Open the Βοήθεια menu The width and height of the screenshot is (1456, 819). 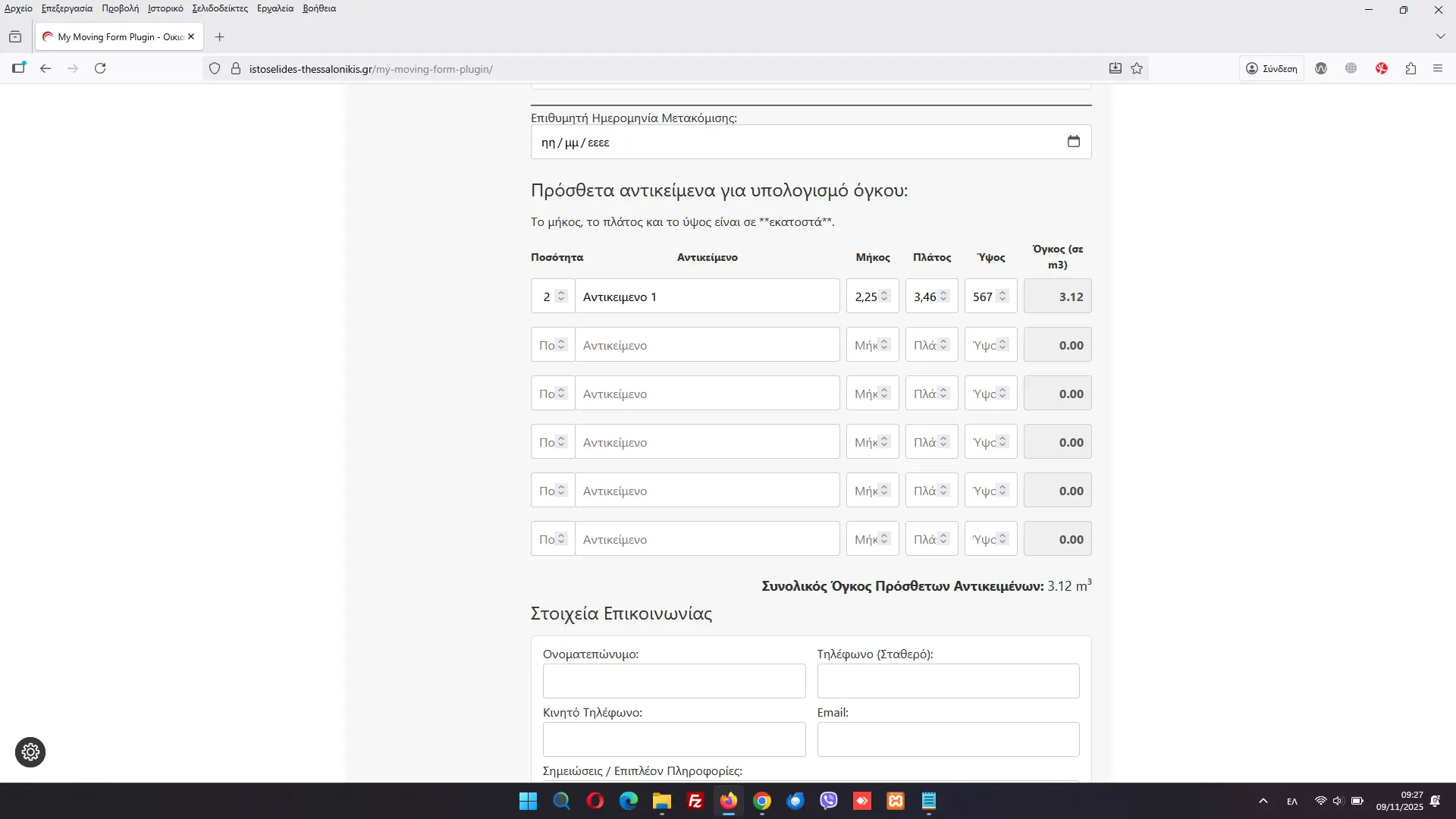point(319,8)
